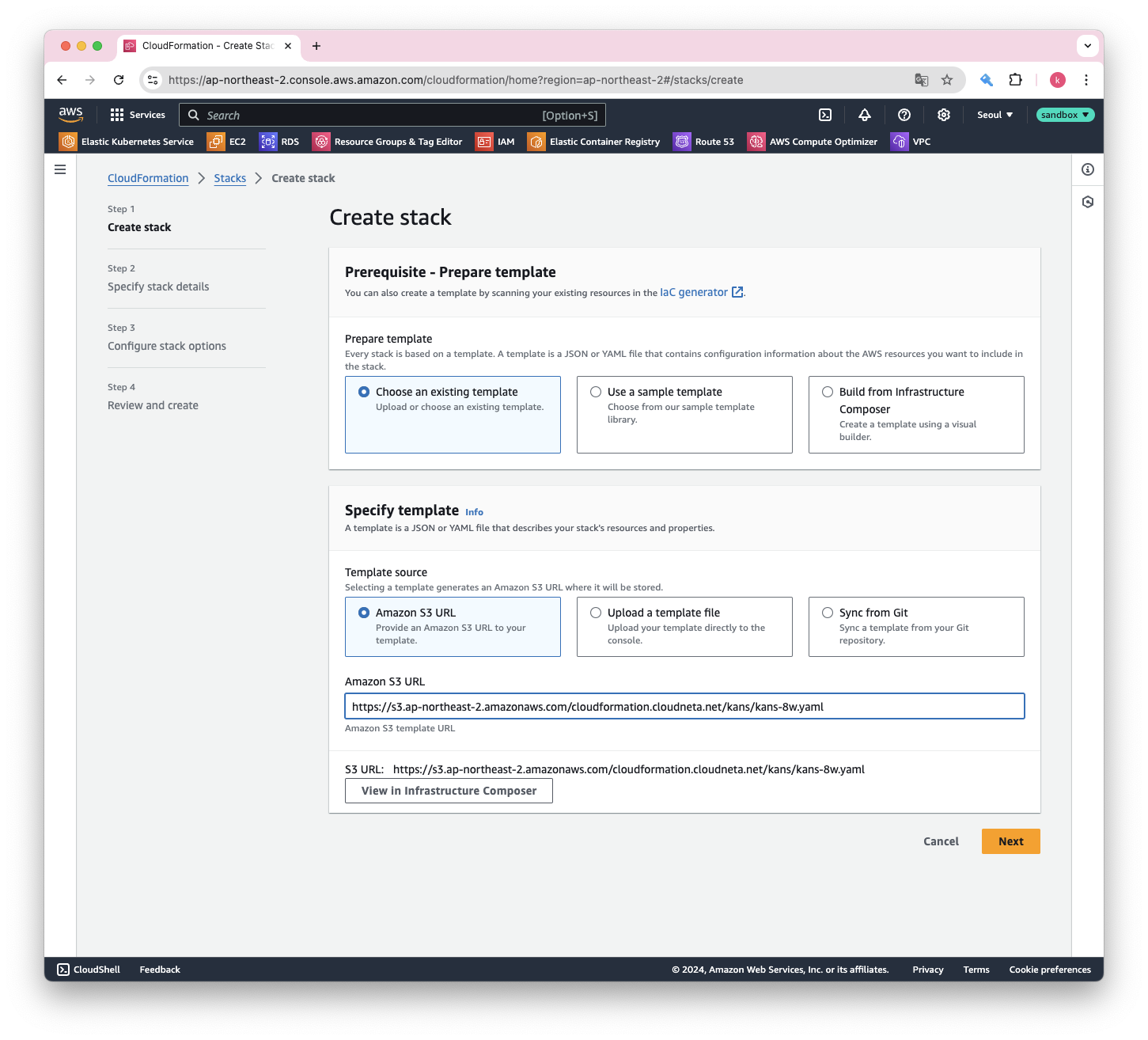
Task: Open CloudShell from the footer
Action: click(x=89, y=970)
